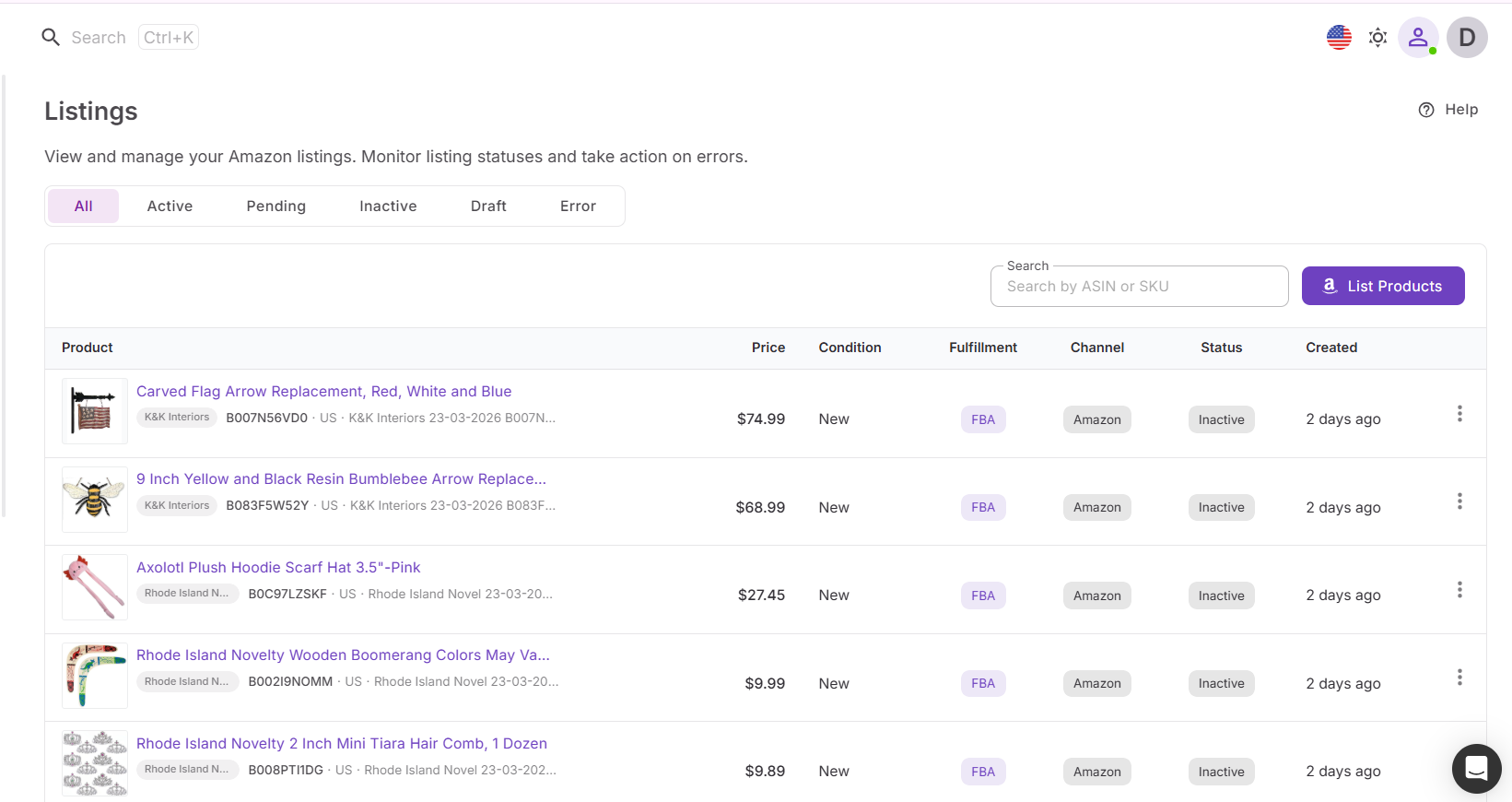Switch to the Active tab
This screenshot has height=802, width=1512.
pos(170,206)
